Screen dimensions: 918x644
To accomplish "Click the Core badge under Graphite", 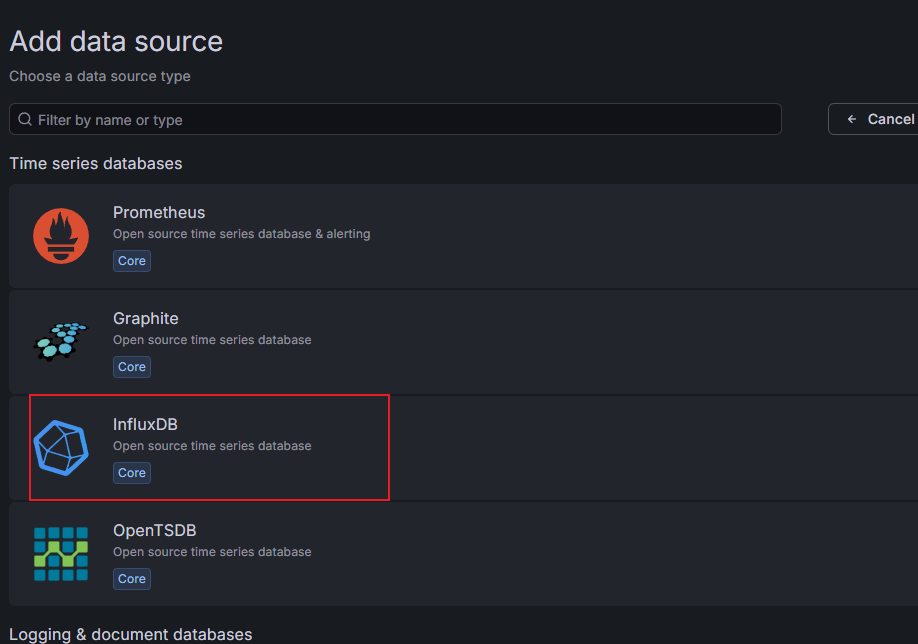I will pyautogui.click(x=132, y=367).
